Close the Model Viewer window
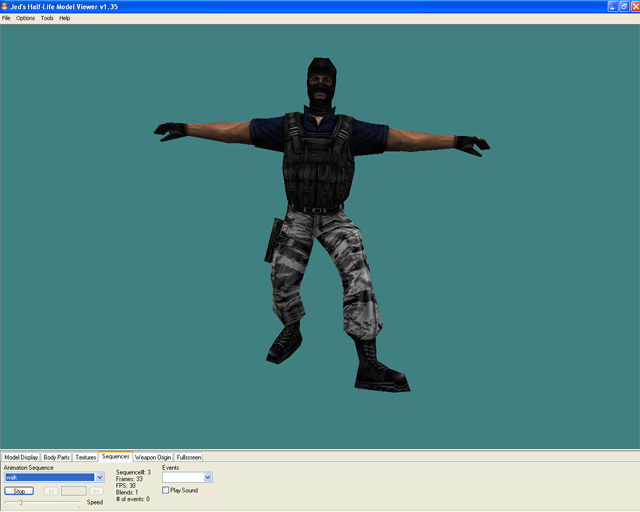This screenshot has height=512, width=640. (636, 6)
